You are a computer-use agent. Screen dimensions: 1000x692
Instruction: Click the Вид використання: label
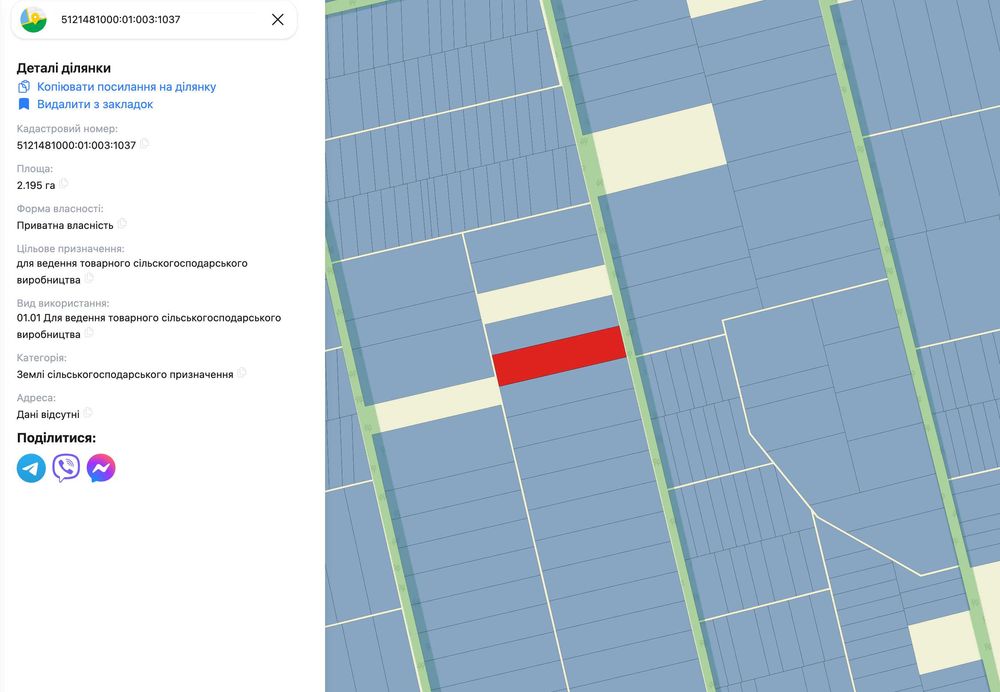[63, 304]
